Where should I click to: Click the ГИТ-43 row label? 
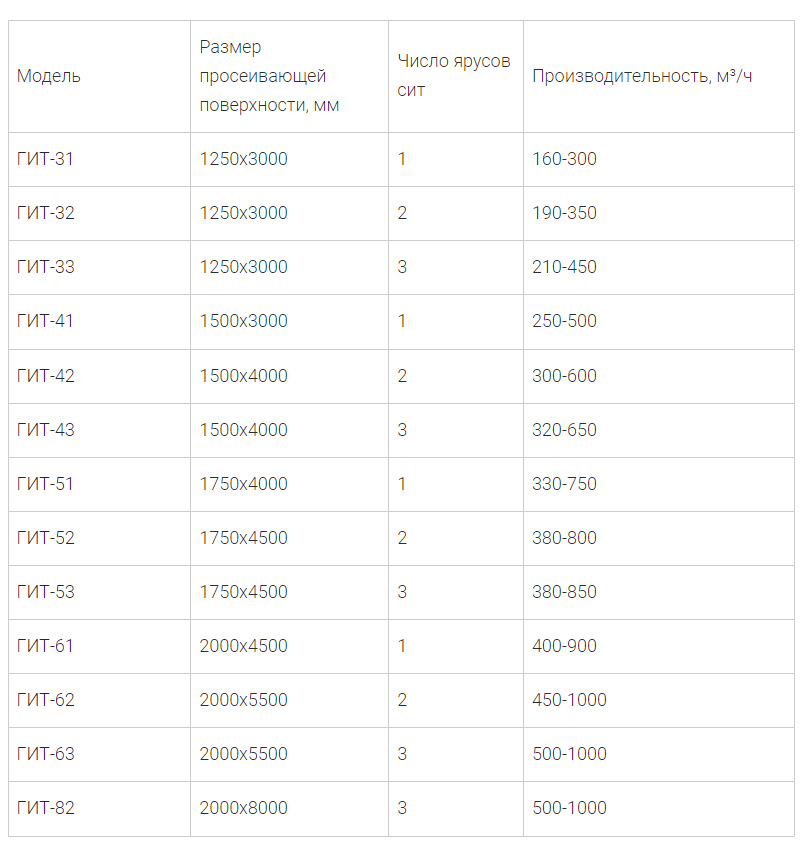pyautogui.click(x=46, y=430)
